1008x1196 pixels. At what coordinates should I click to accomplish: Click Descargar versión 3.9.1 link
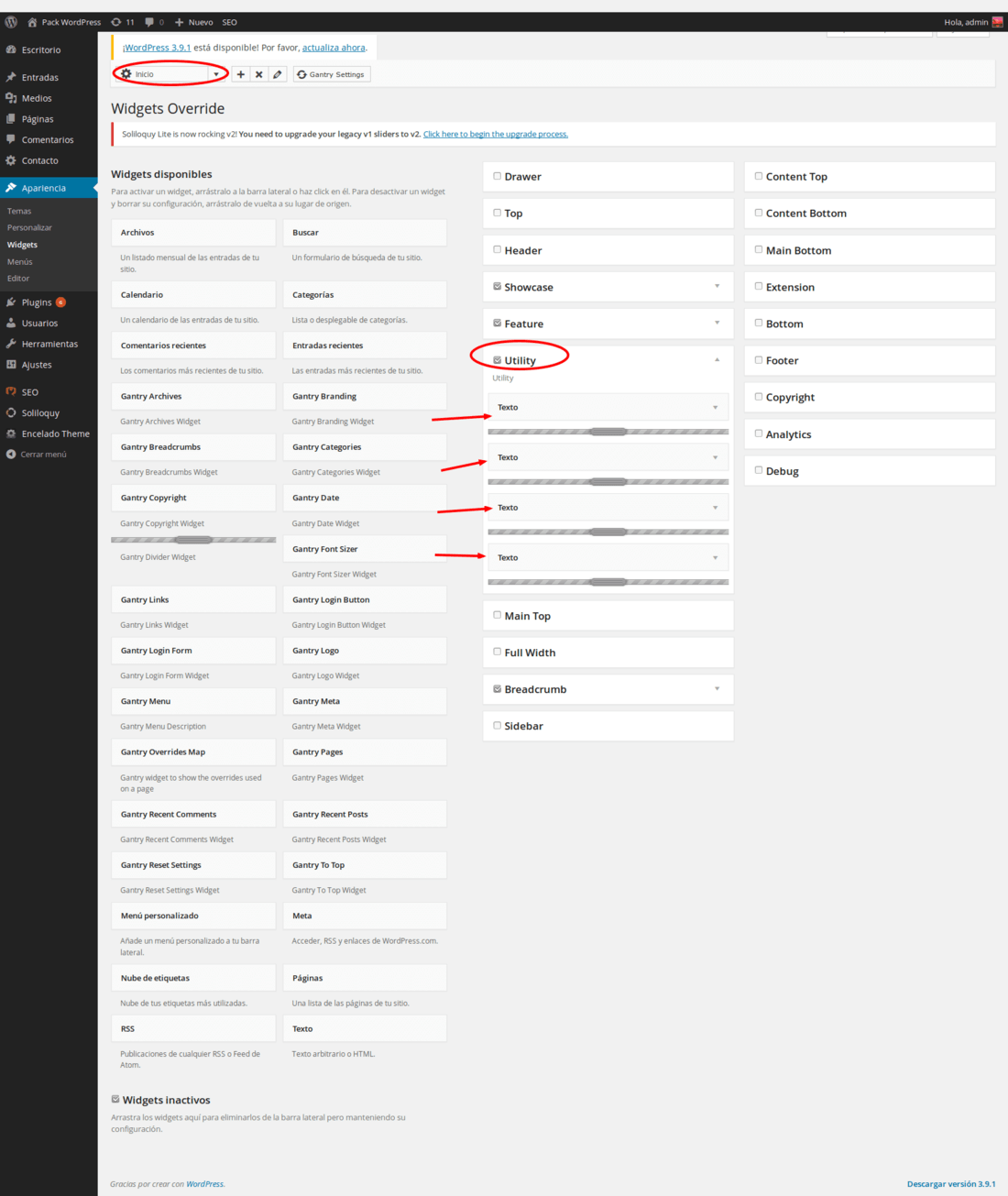point(951,1184)
